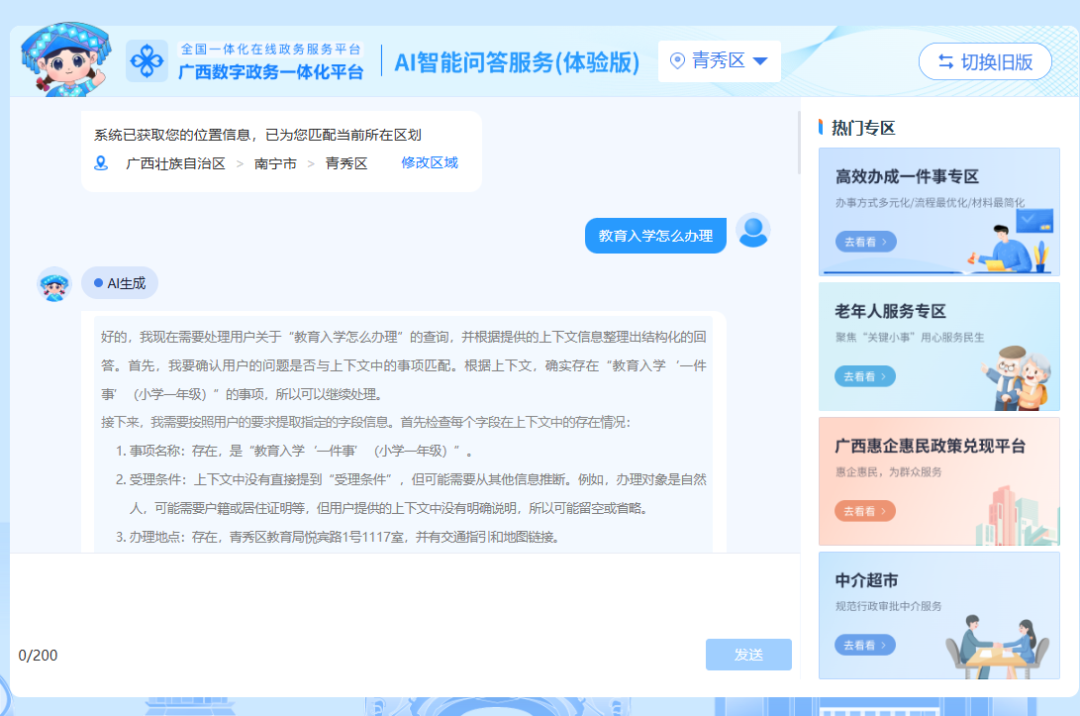Viewport: 1080px width, 716px height.
Task: Open the 青秀区 district dropdown
Action: (718, 61)
